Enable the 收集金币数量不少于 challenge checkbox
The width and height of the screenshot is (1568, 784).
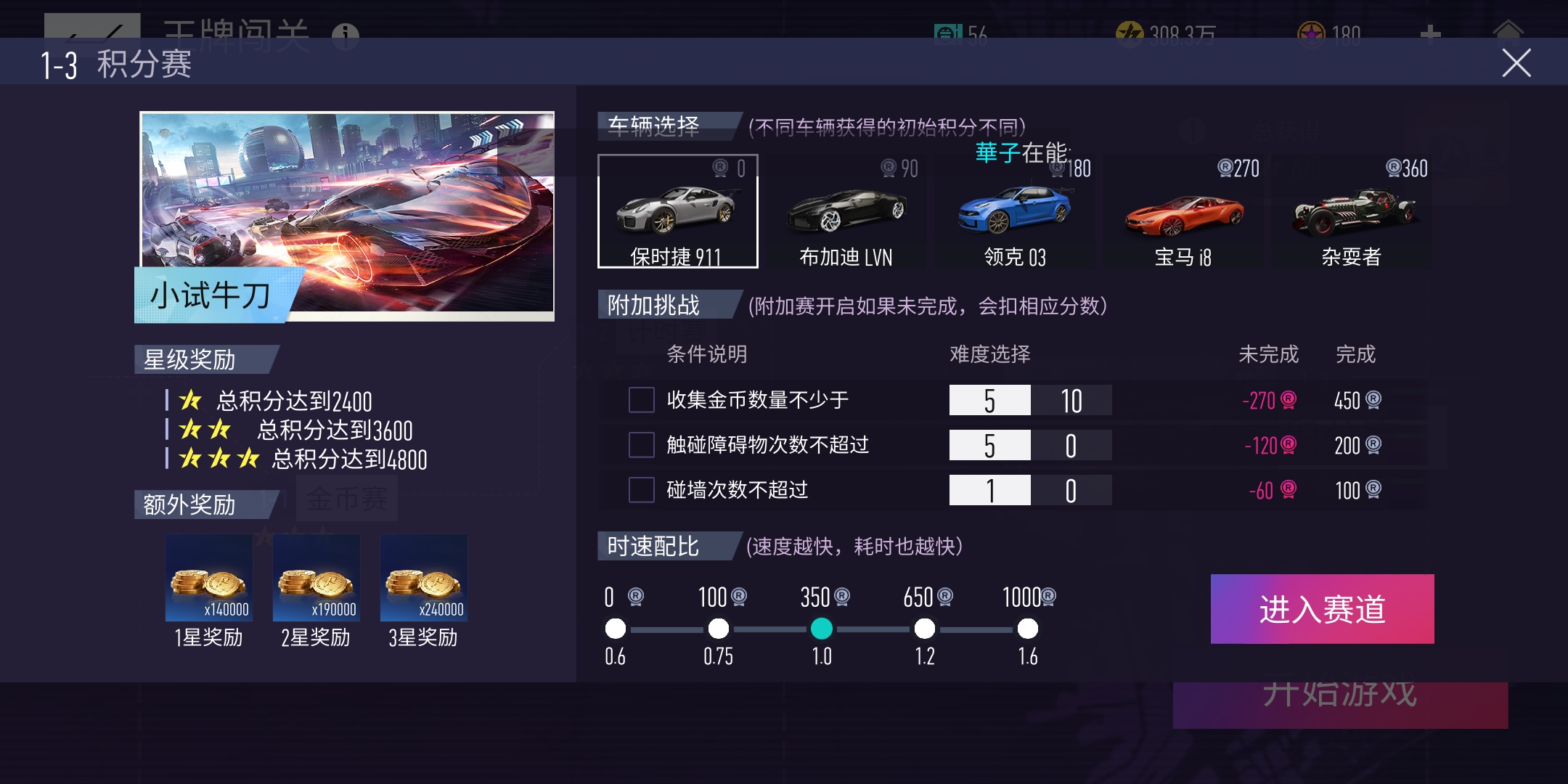point(642,400)
